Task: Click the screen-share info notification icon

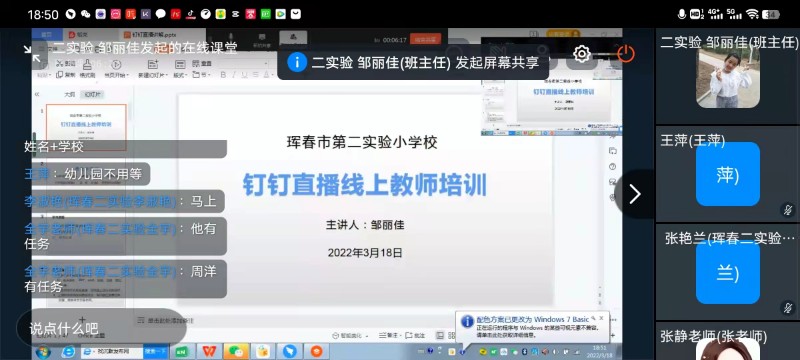Action: (x=297, y=63)
